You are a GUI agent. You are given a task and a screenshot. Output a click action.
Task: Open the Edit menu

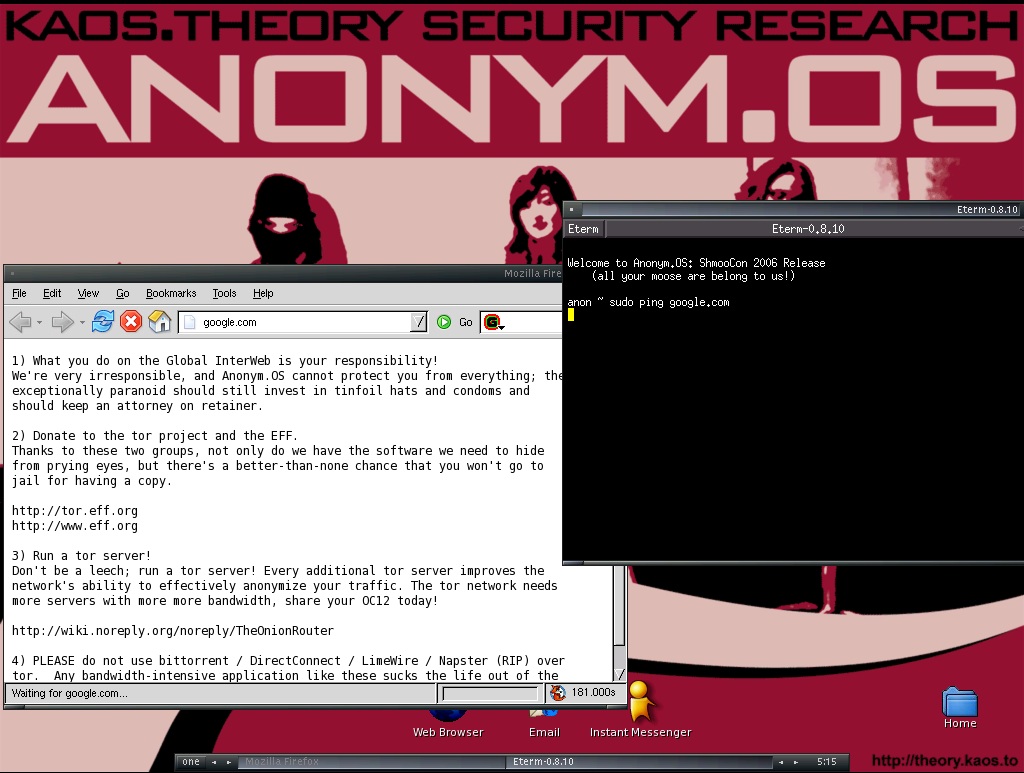(52, 293)
